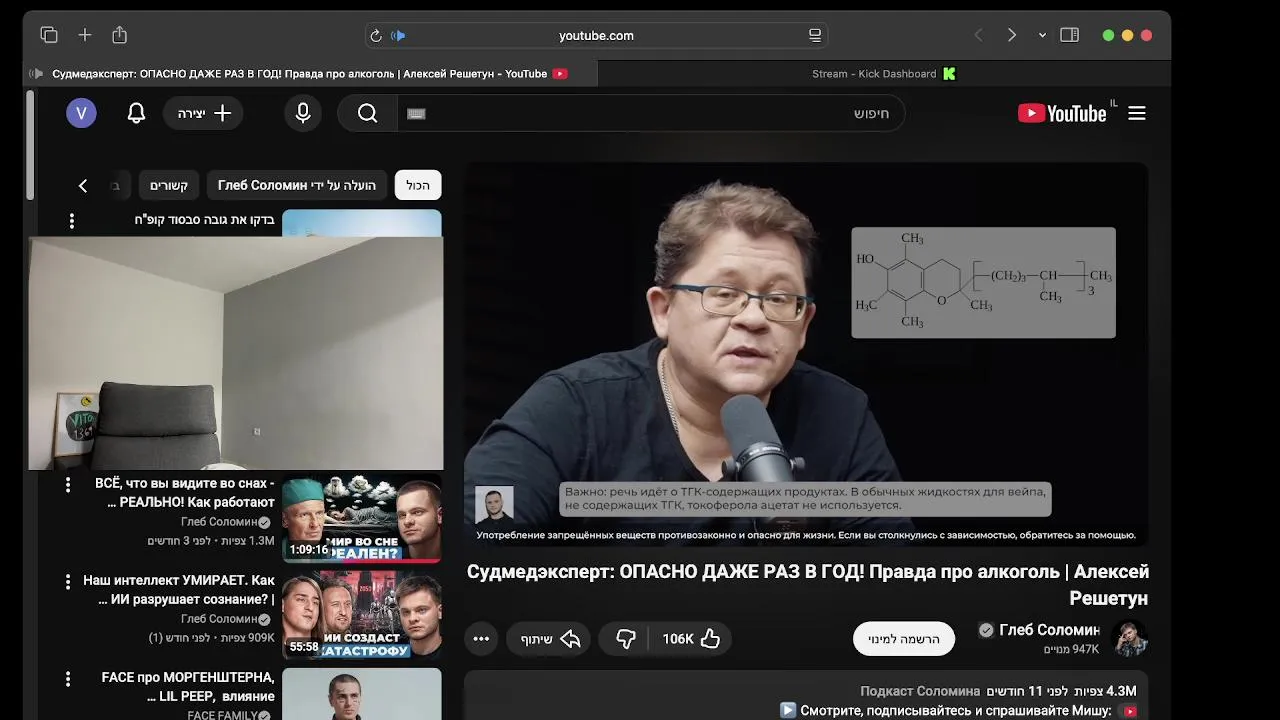
Task: Reload the youtube.com page
Action: tap(376, 36)
